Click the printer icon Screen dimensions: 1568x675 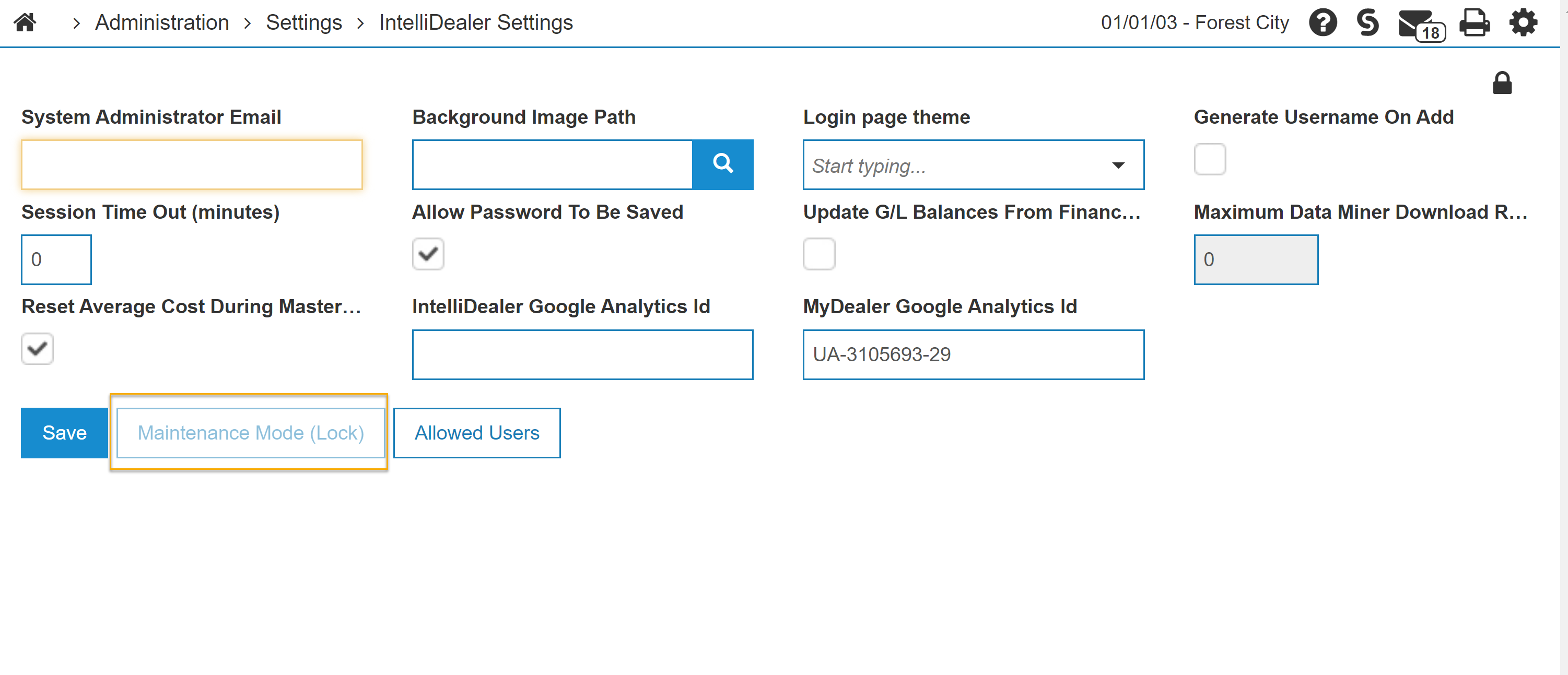click(1475, 23)
